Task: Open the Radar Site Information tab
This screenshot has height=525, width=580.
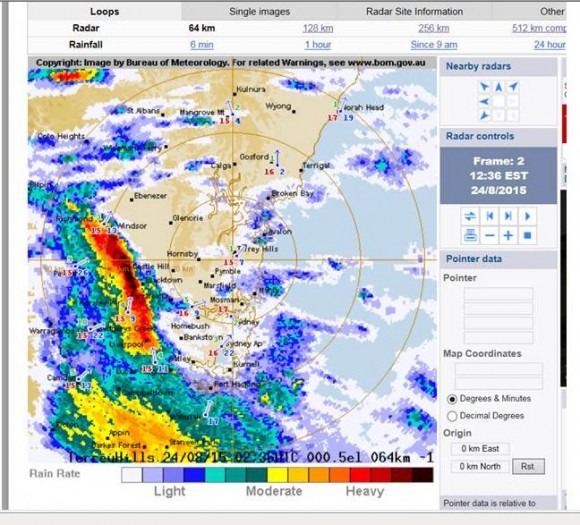Action: coord(414,11)
